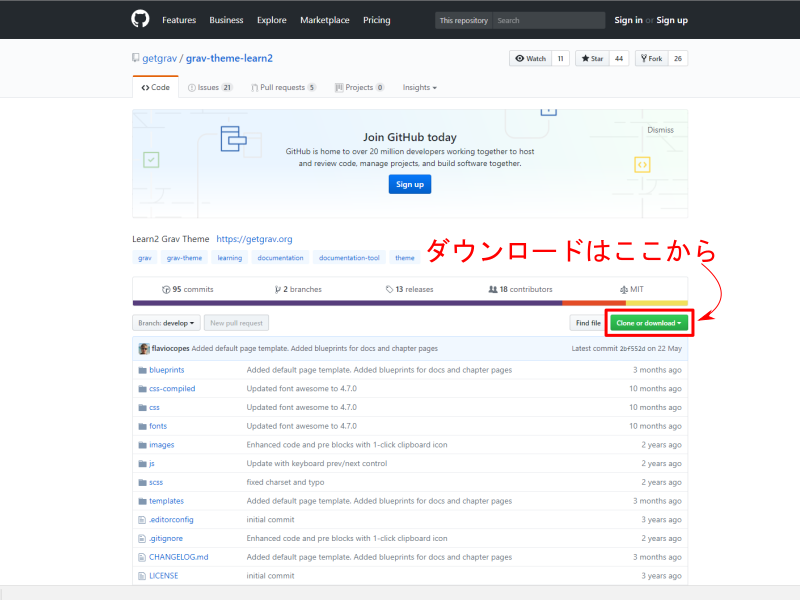Open Pricing in the top navigation

coord(377,20)
